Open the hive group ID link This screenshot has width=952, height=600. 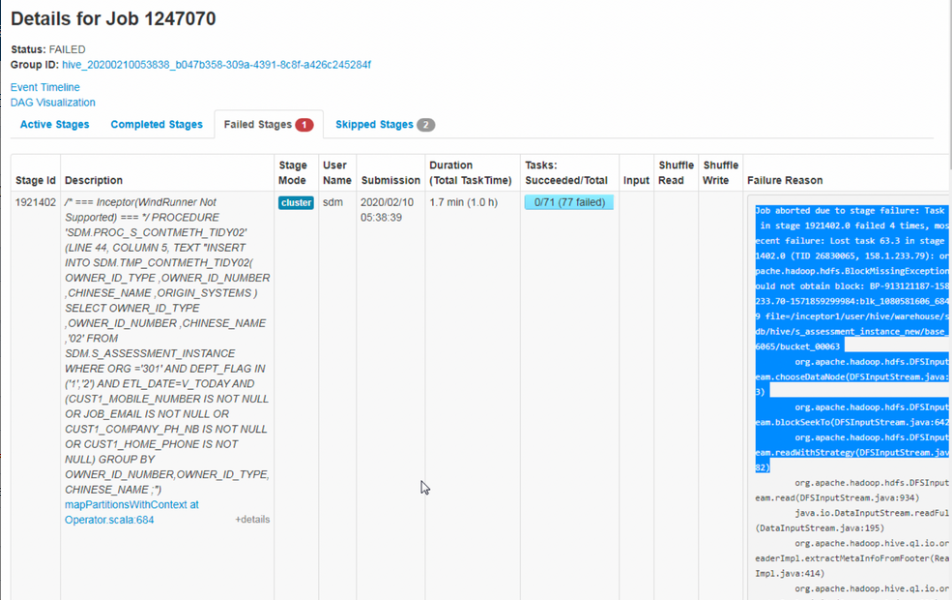[216, 64]
